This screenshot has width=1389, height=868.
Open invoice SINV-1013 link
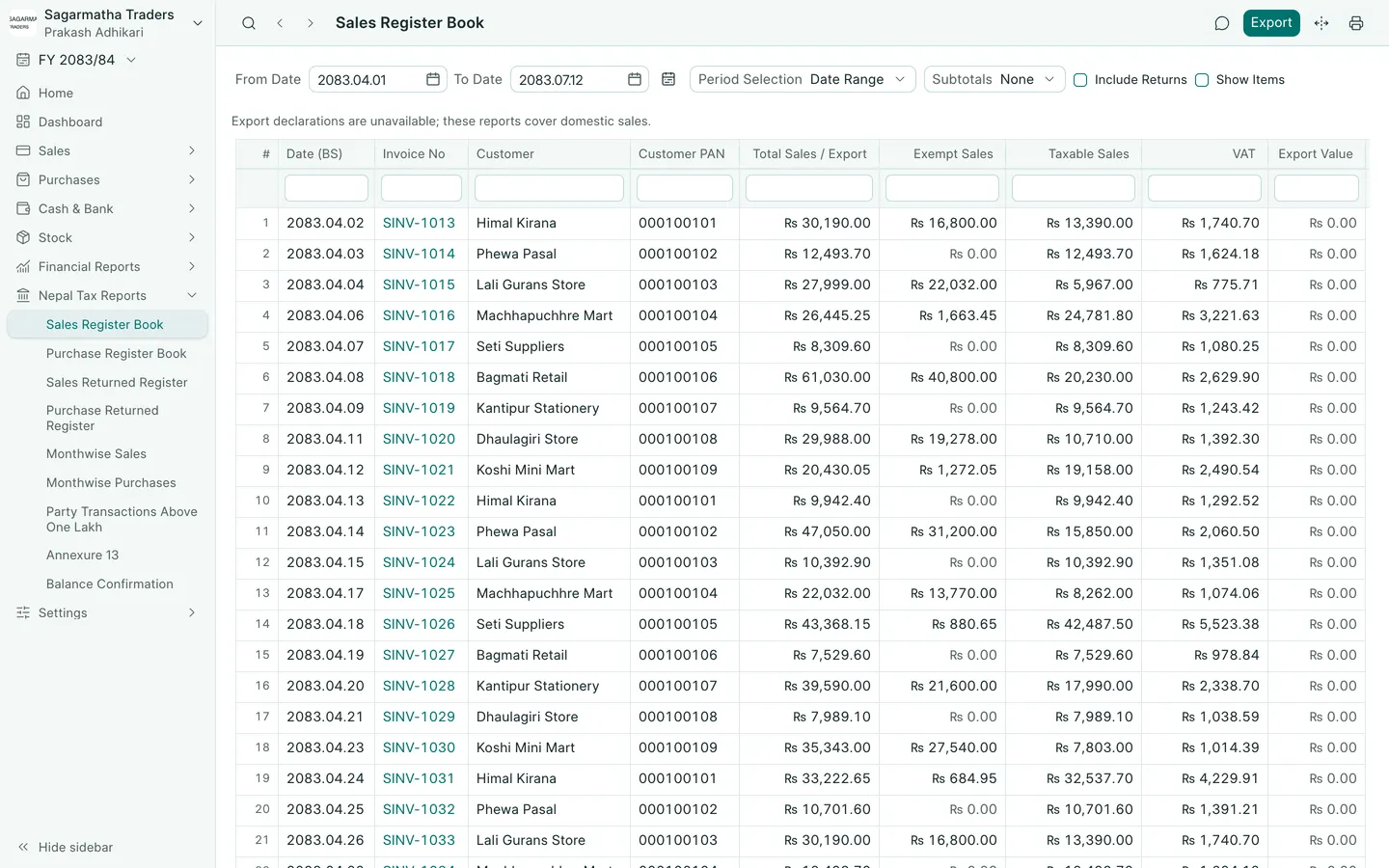[419, 223]
